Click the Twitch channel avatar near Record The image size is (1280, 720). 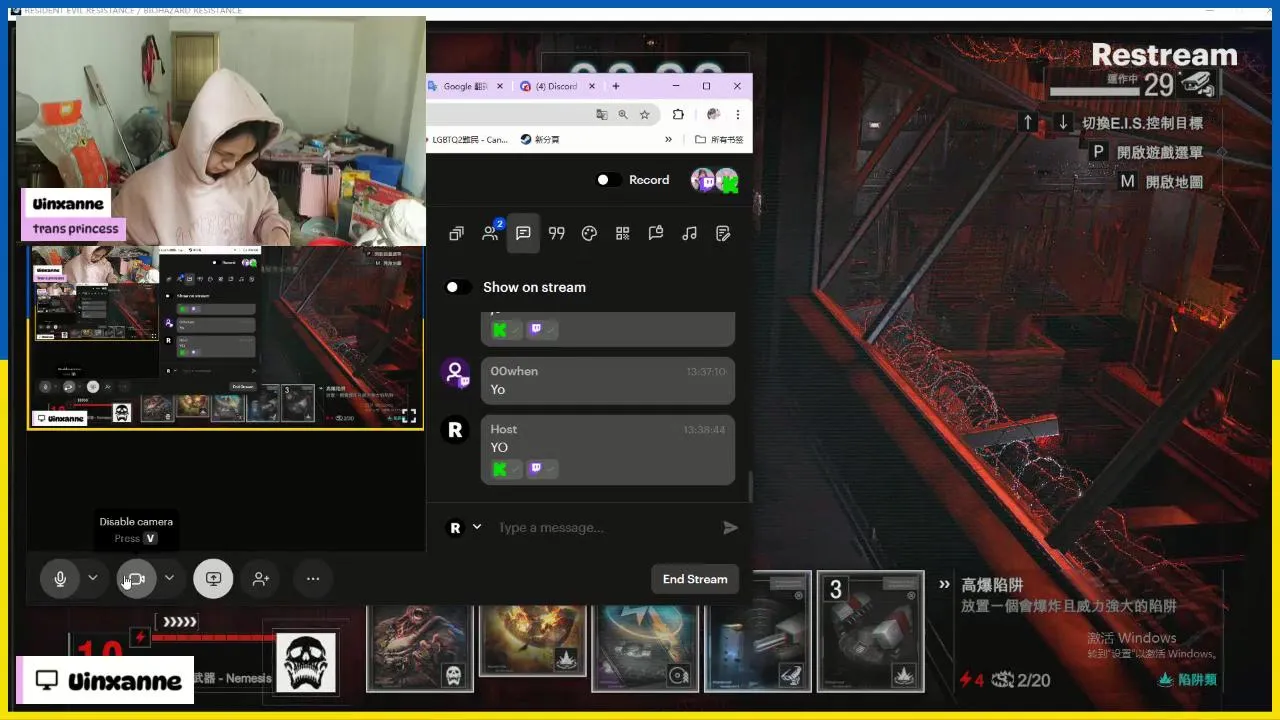(x=704, y=180)
